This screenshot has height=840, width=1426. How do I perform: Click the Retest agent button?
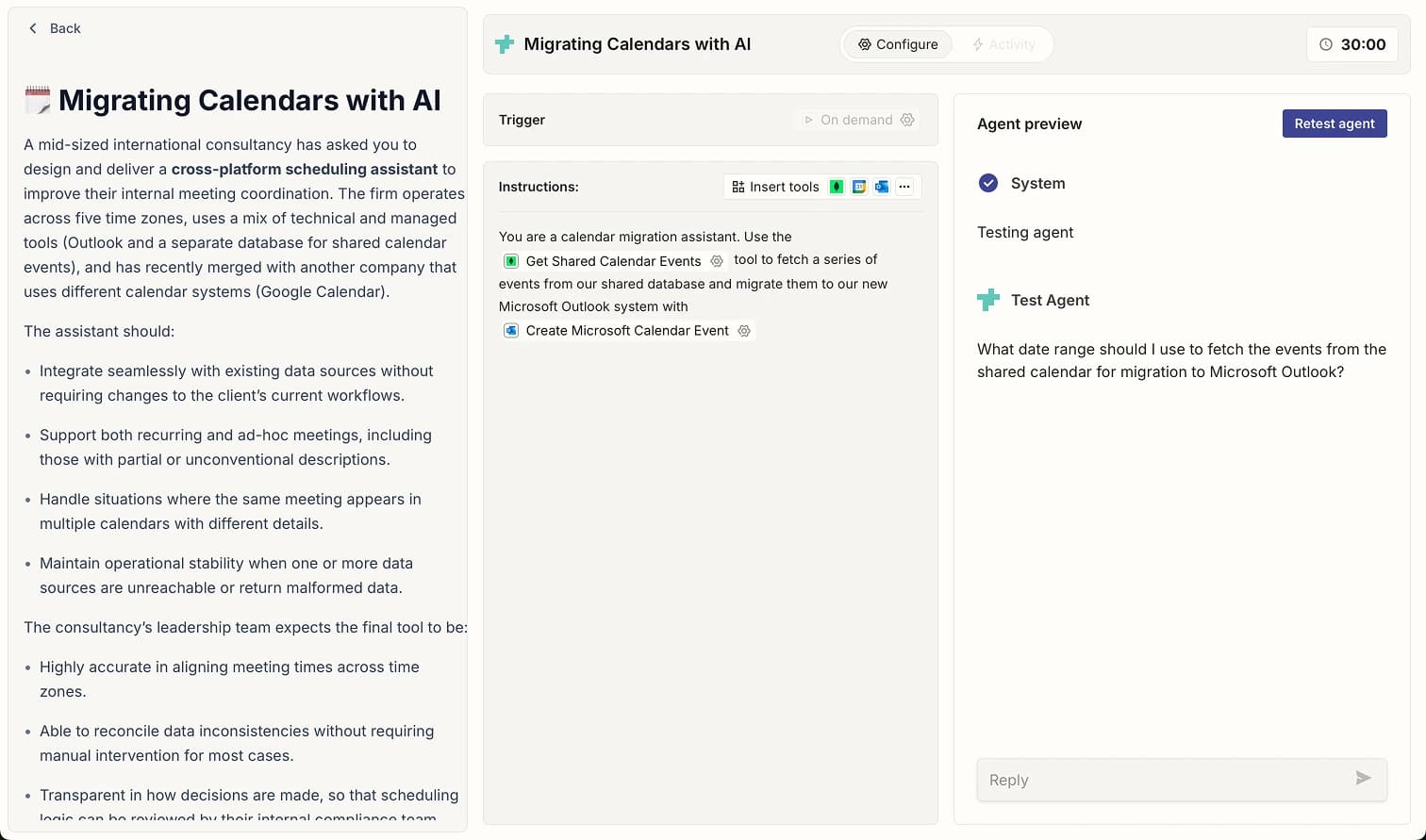[x=1335, y=123]
